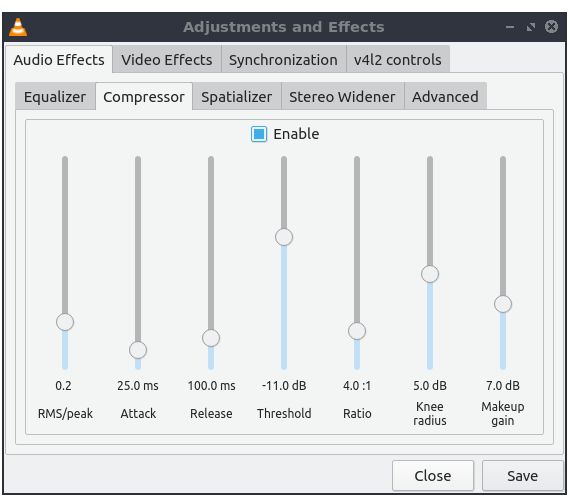The width and height of the screenshot is (572, 499).
Task: Minimize the Adjustments and Effects window
Action: (510, 27)
